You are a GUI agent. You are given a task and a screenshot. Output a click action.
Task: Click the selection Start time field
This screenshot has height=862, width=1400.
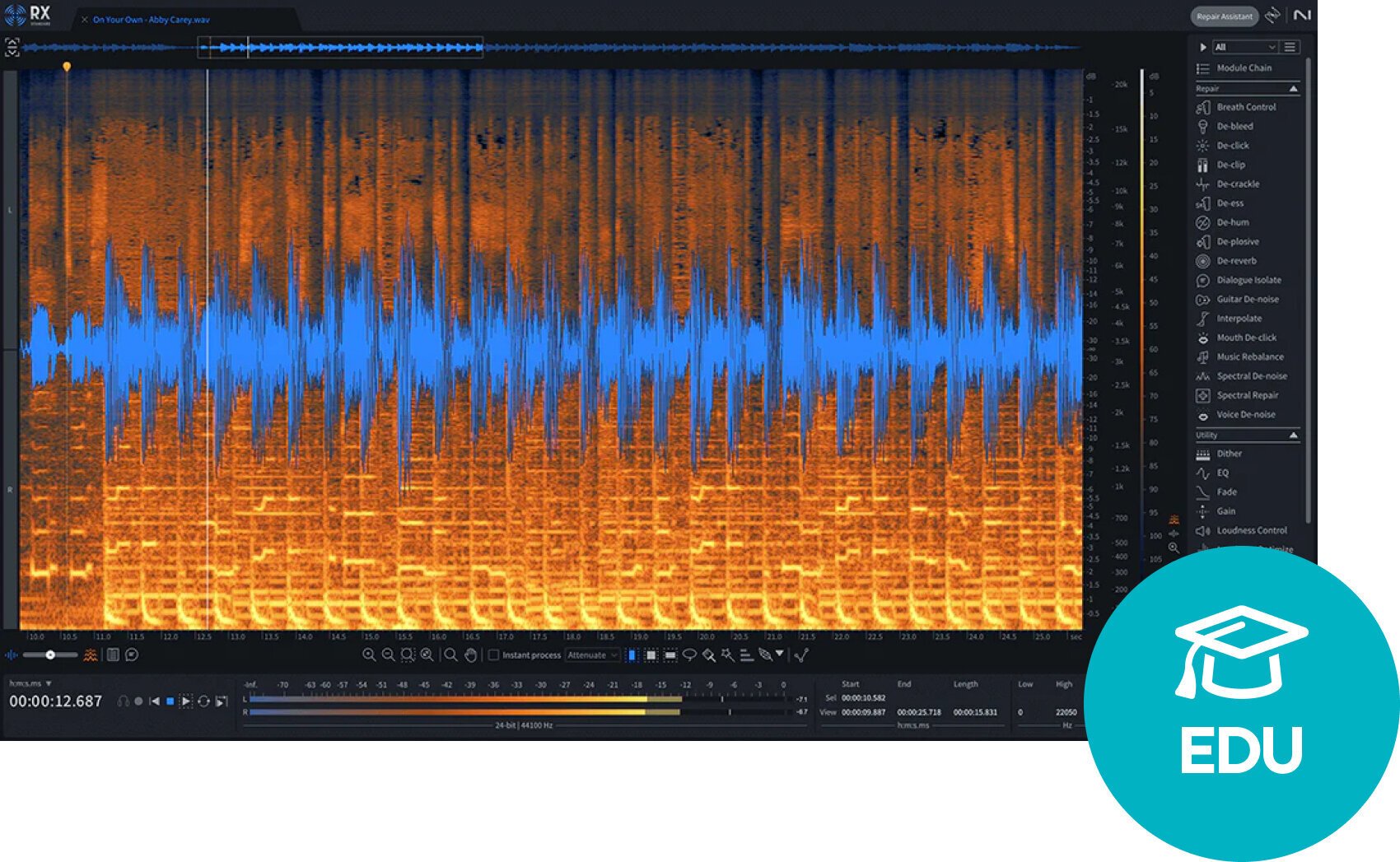coord(863,698)
